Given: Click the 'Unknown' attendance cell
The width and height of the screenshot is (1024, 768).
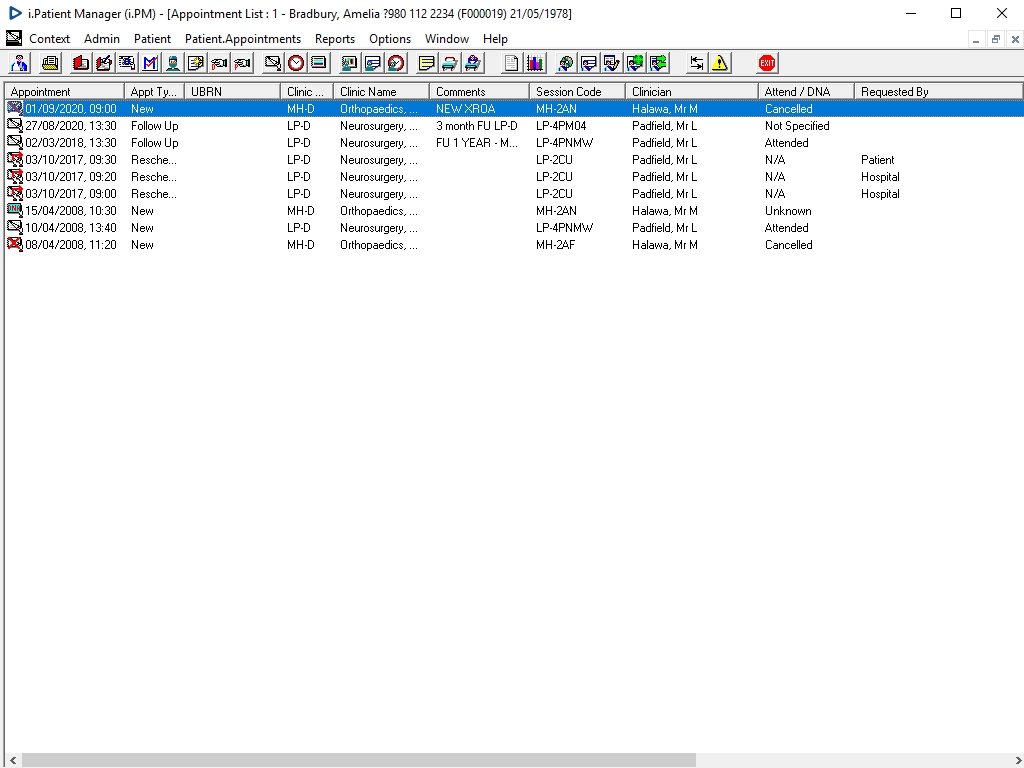Looking at the screenshot, I should coord(788,211).
